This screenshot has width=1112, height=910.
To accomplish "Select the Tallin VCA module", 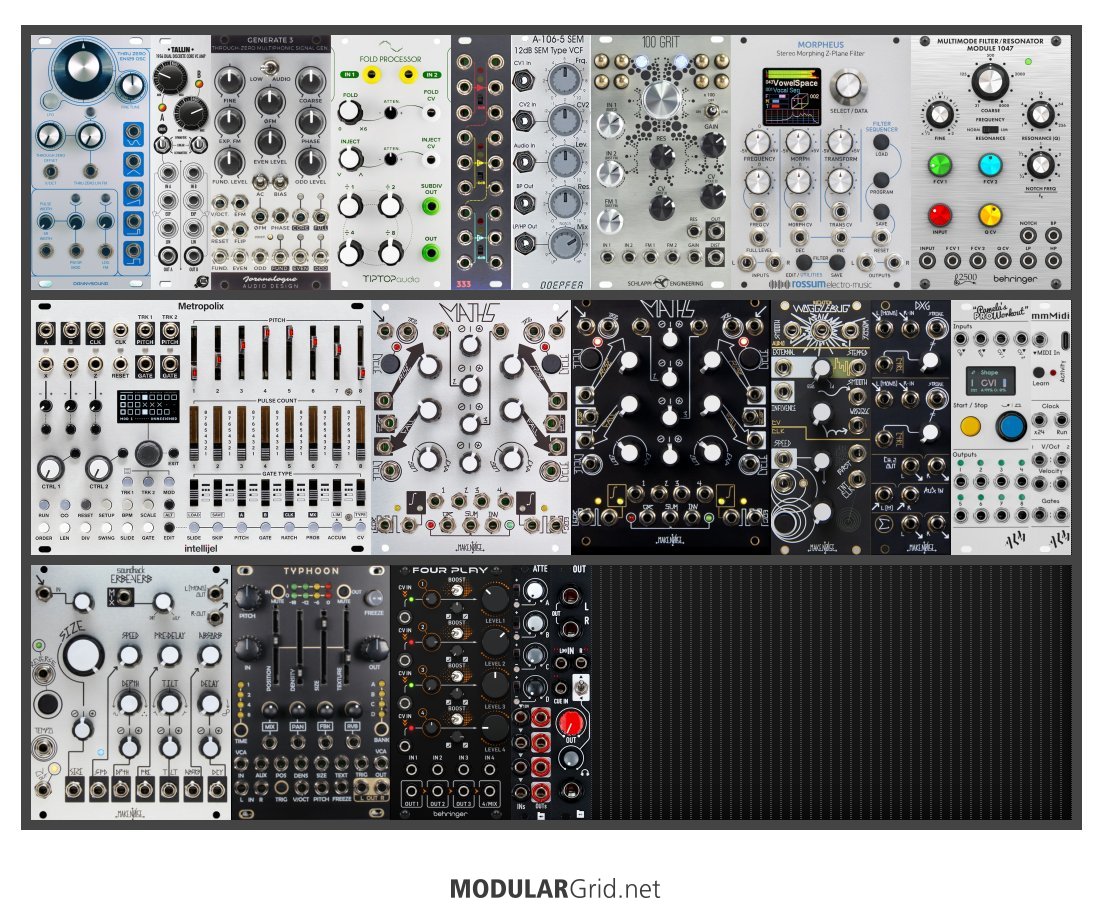I will [x=181, y=162].
